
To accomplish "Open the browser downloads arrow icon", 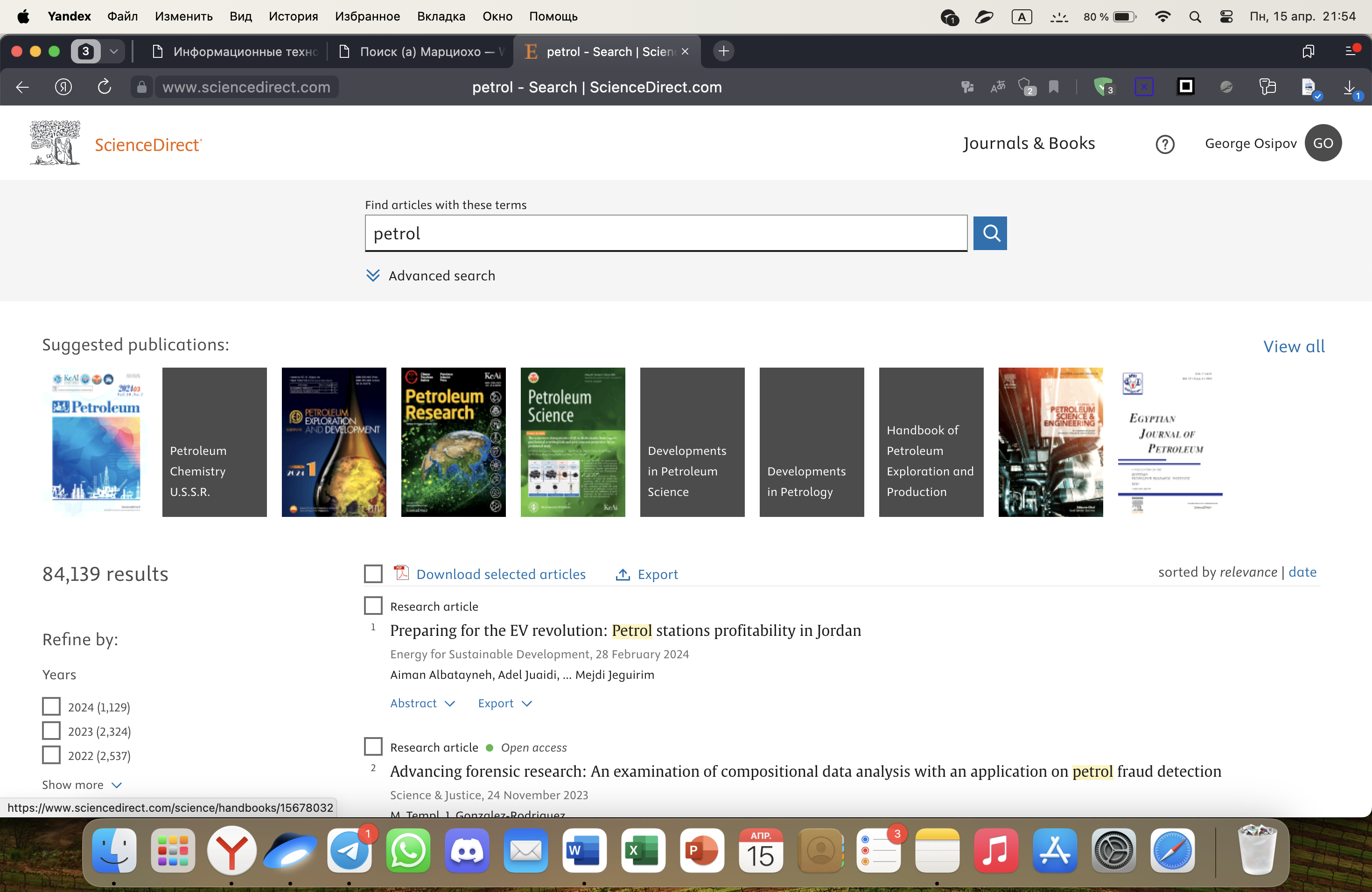I will 1350,88.
